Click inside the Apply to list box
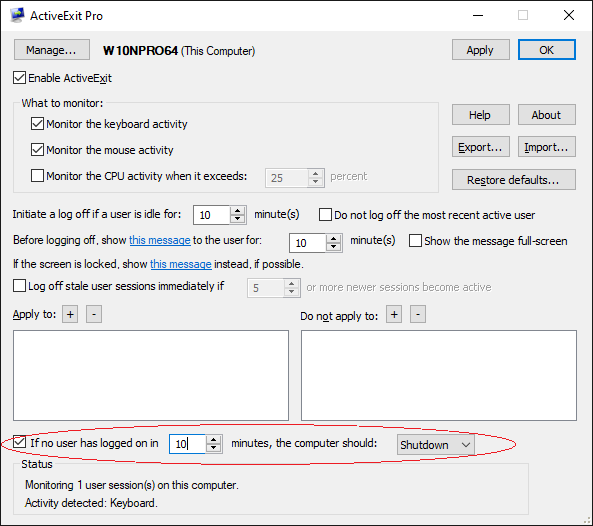The image size is (593, 526). [x=151, y=375]
